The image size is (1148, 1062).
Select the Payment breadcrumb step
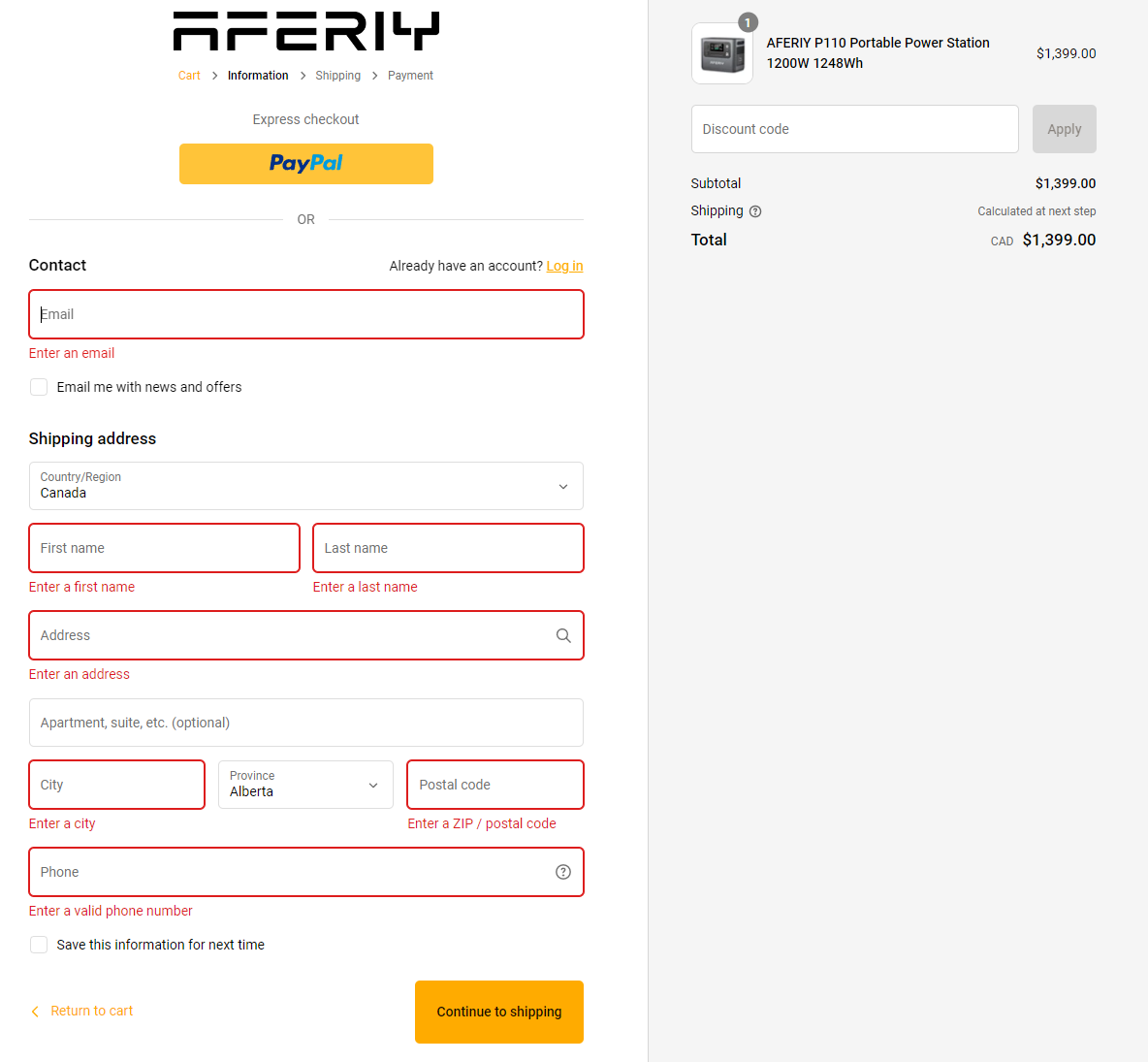pos(410,76)
